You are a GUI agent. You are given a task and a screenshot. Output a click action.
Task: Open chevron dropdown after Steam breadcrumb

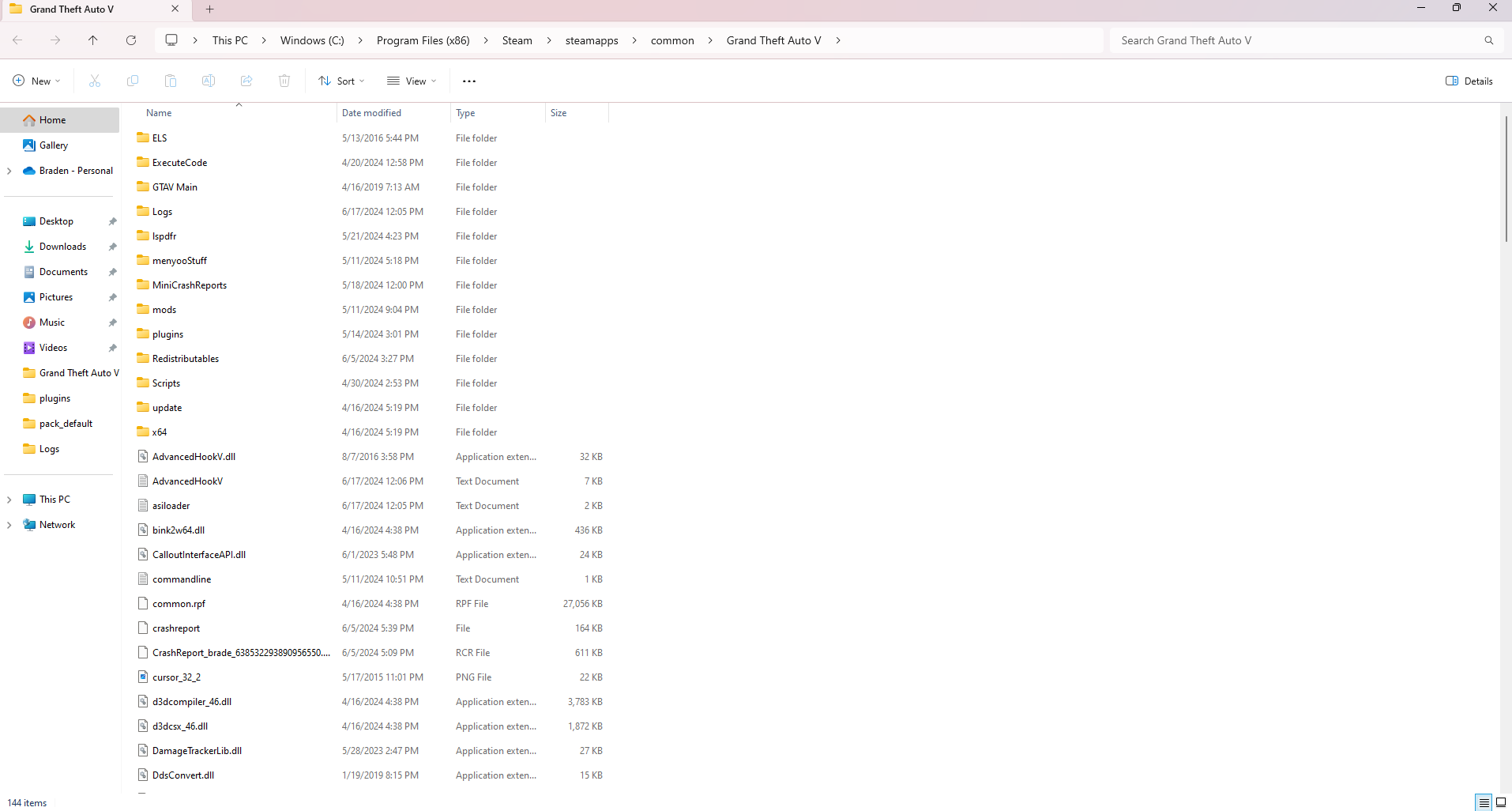549,40
